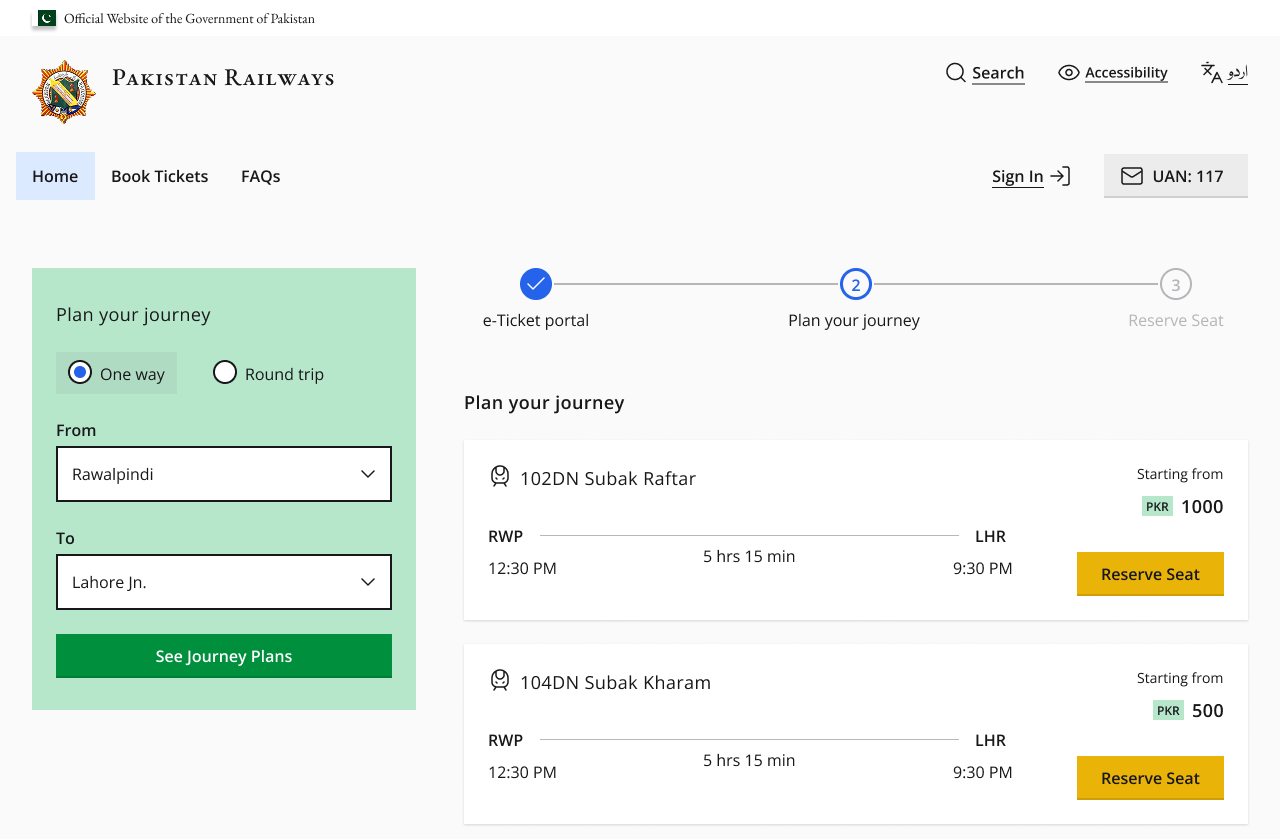Click the step 3 circle in progress bar
The image size is (1280, 839).
1176,285
